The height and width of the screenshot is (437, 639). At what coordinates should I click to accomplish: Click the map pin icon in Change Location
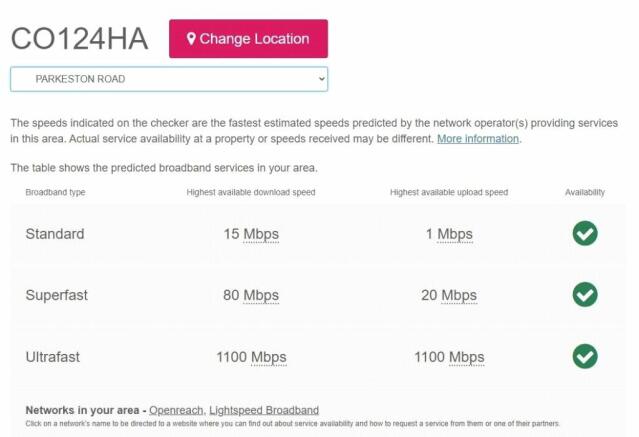tap(191, 39)
